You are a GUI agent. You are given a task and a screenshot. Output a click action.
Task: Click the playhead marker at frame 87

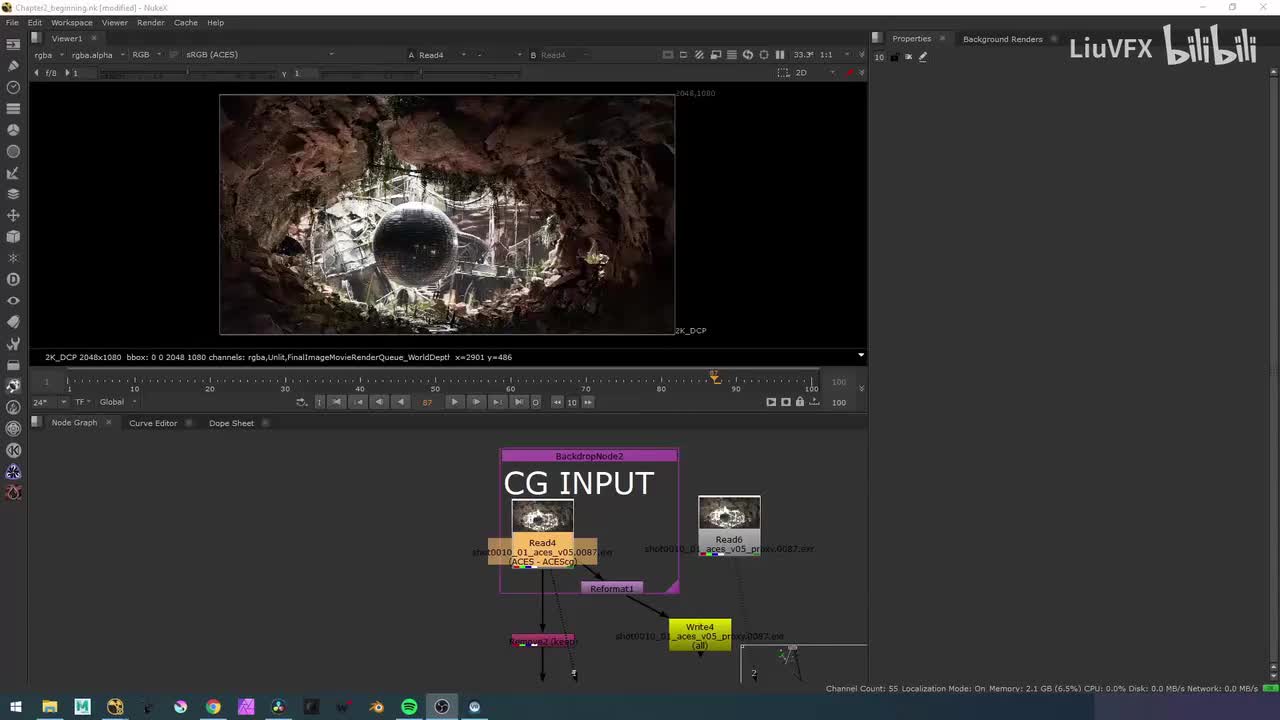[714, 377]
